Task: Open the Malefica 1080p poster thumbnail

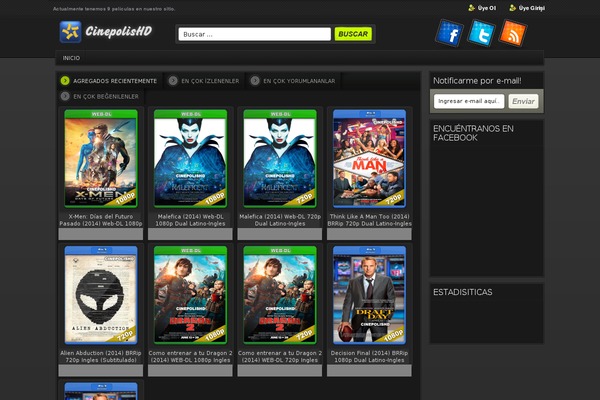Action: coord(190,158)
